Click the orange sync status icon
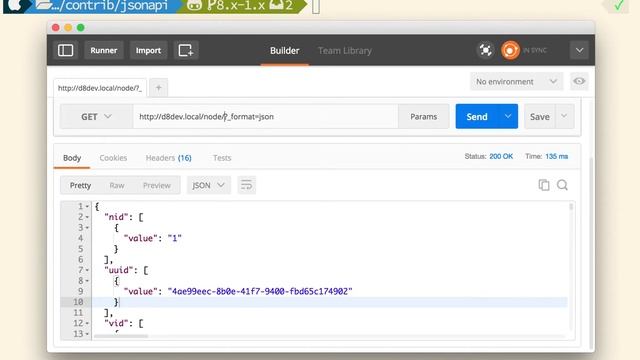Image resolution: width=640 pixels, height=360 pixels. pos(510,51)
